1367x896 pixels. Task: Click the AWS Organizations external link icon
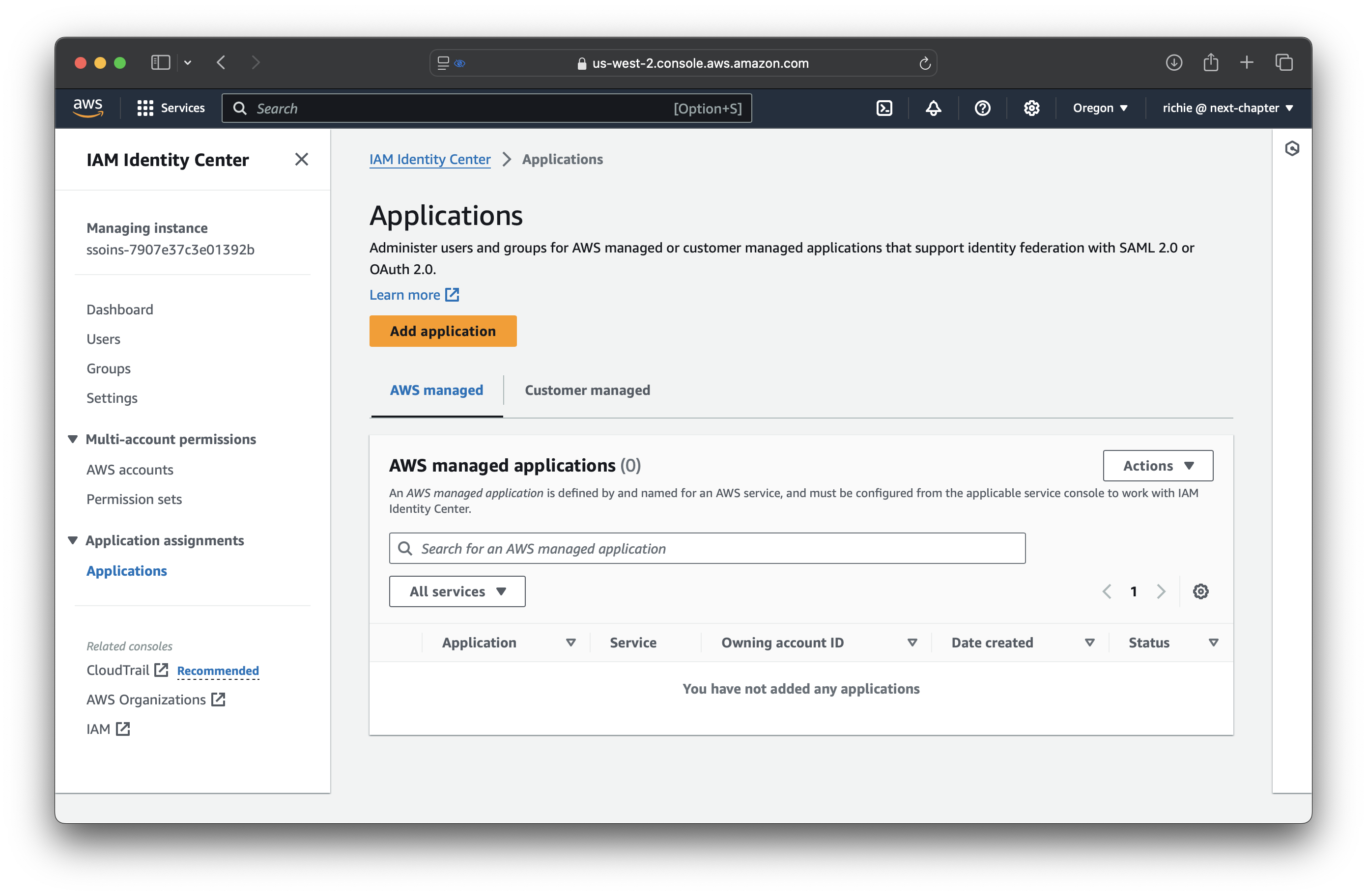218,699
